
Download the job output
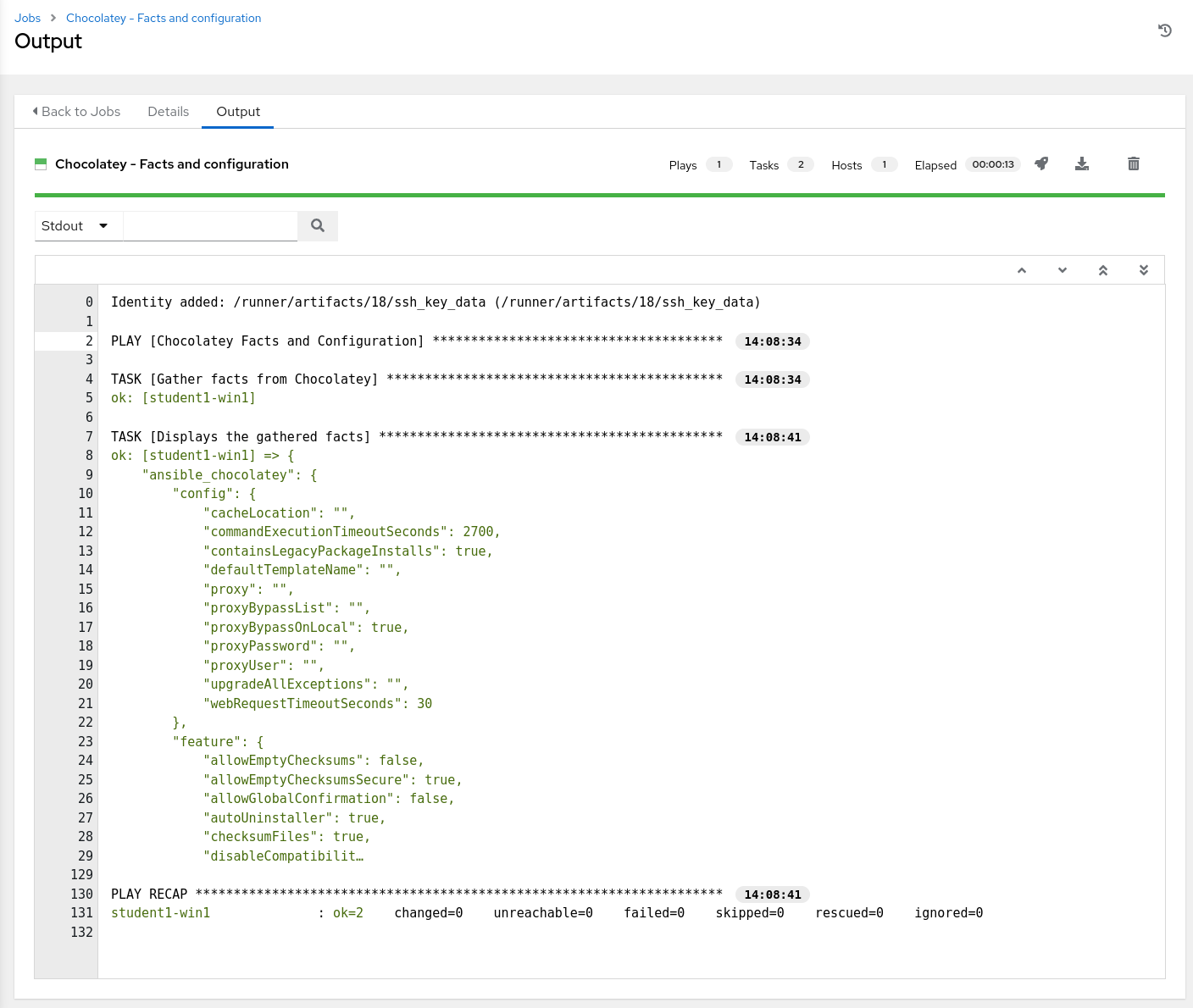coord(1082,163)
